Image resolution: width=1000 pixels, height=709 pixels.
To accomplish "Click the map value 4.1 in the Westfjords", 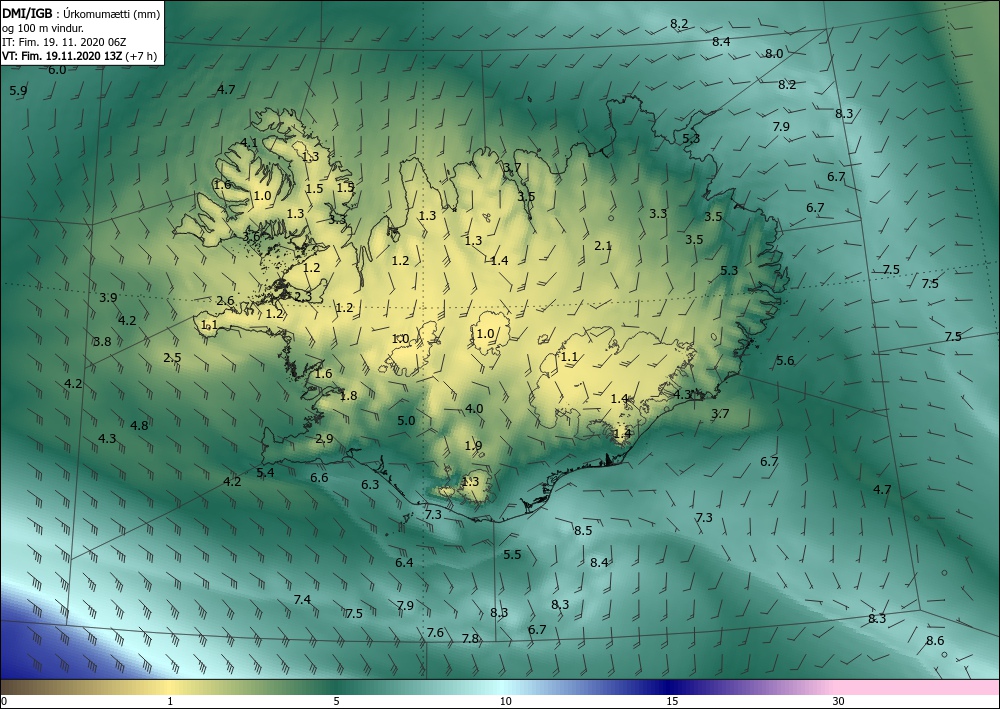I will click(249, 143).
